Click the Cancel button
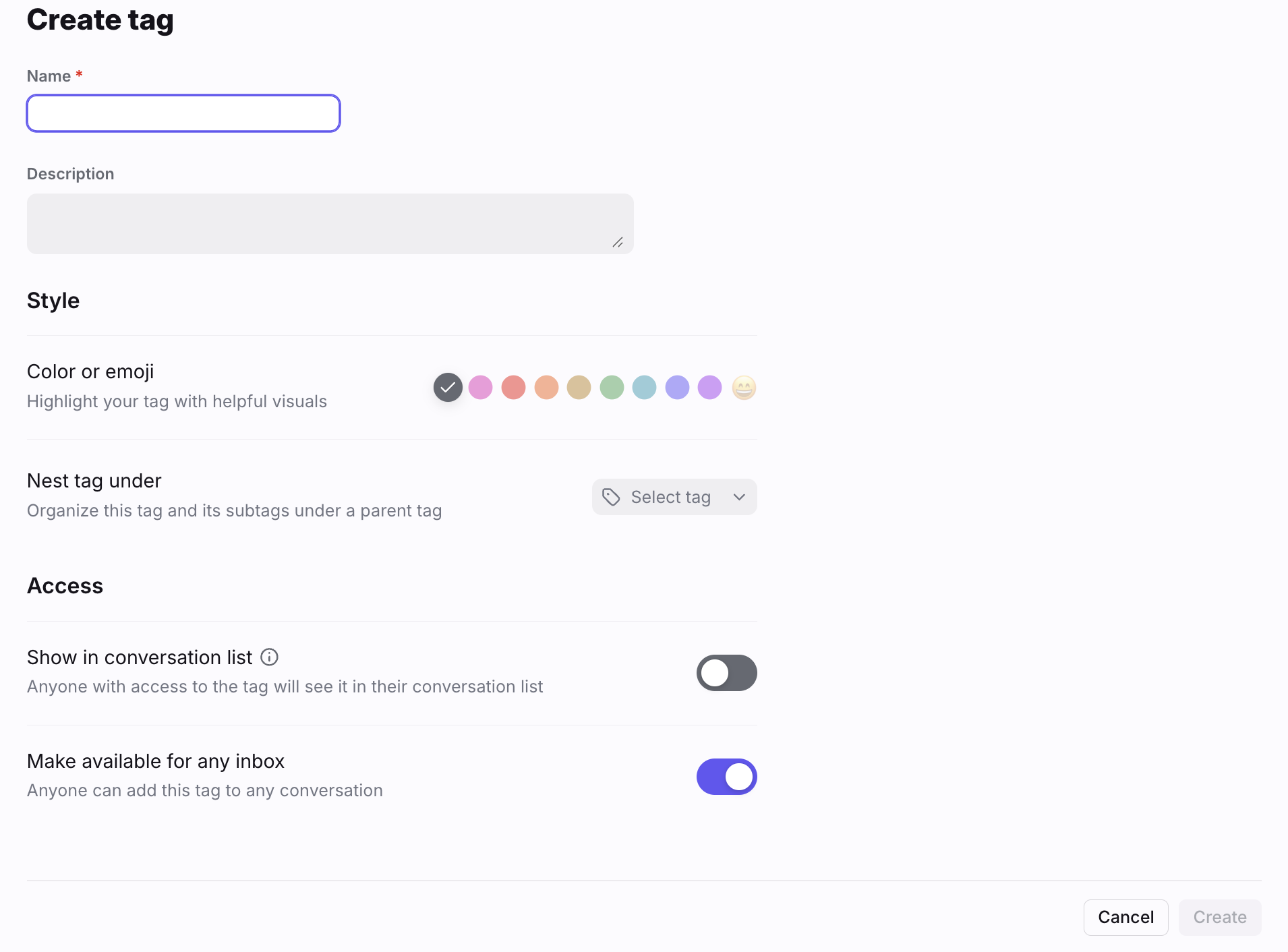Image resolution: width=1288 pixels, height=952 pixels. click(1125, 917)
